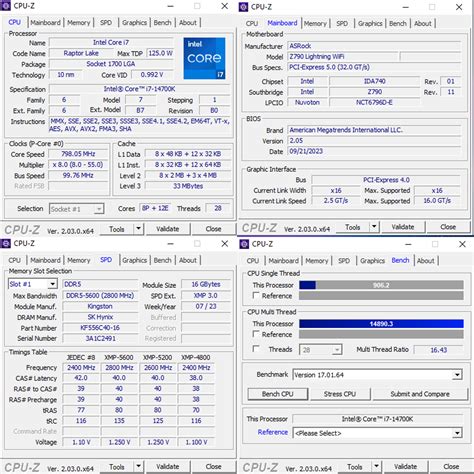Click CPU-Z app icon in top-left window title
Image resolution: width=474 pixels, height=474 pixels.
6,6
